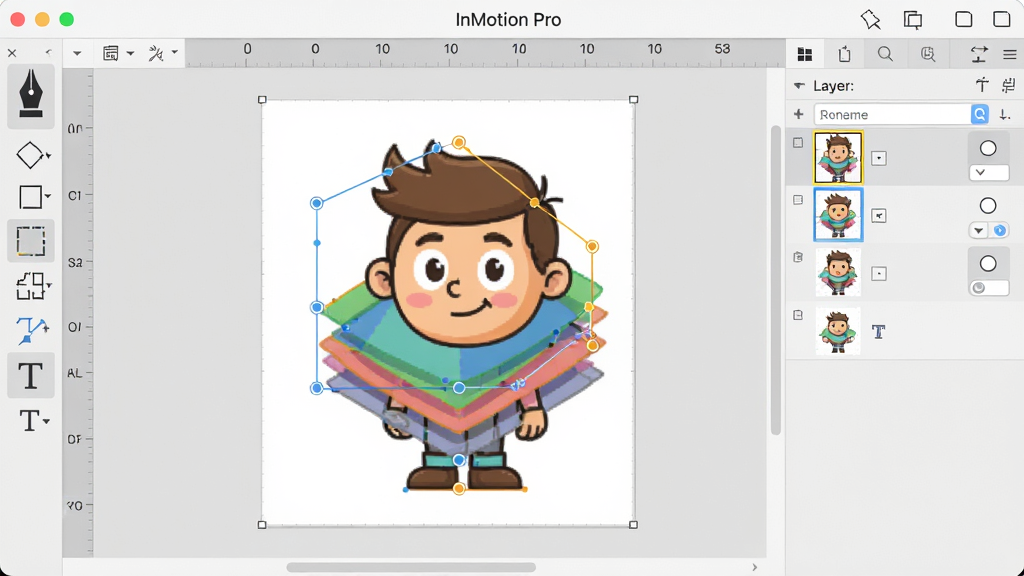Image resolution: width=1024 pixels, height=576 pixels.
Task: Toggle the checkbox of the first layer
Action: [x=798, y=142]
